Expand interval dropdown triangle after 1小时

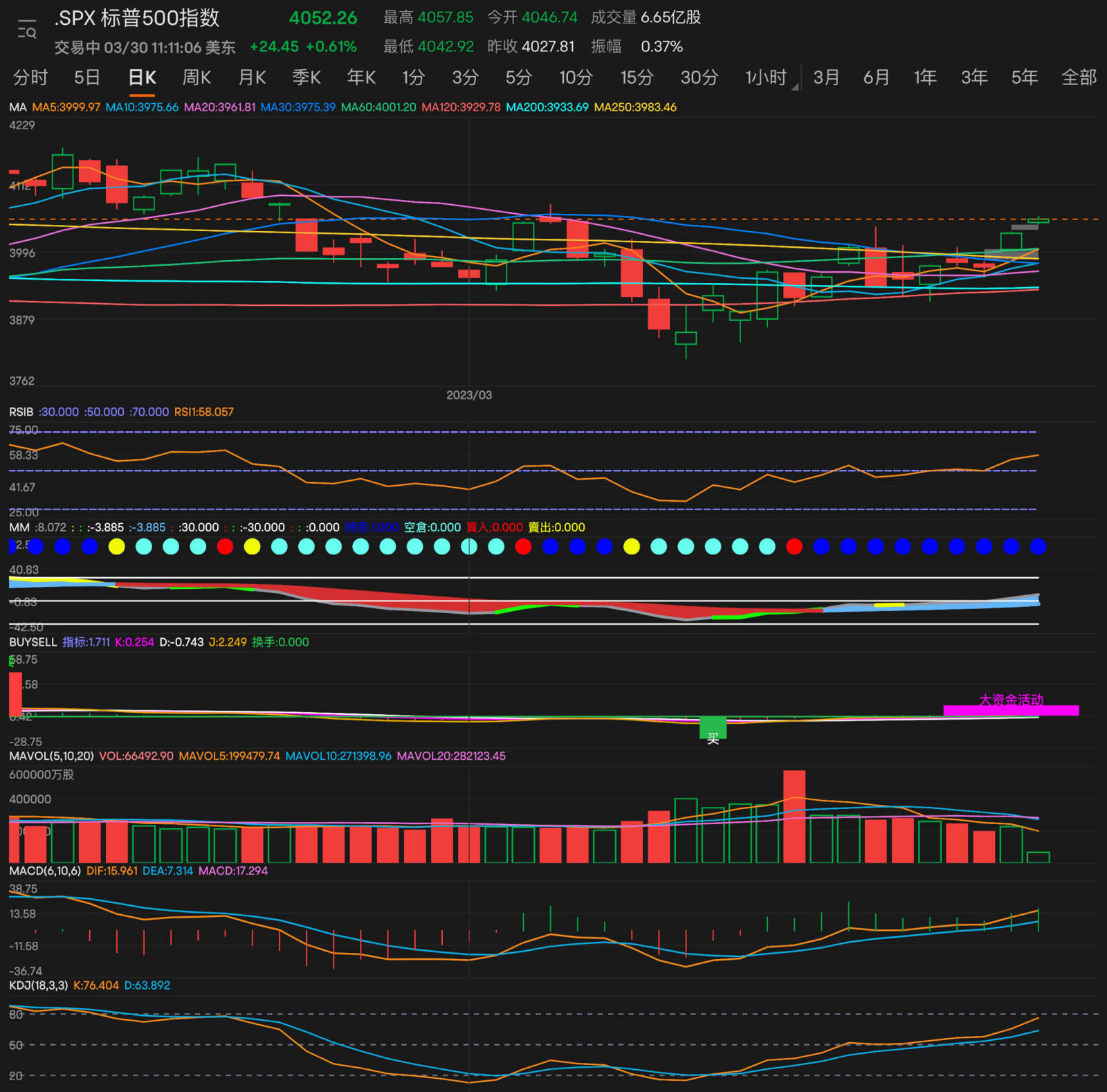(x=795, y=87)
